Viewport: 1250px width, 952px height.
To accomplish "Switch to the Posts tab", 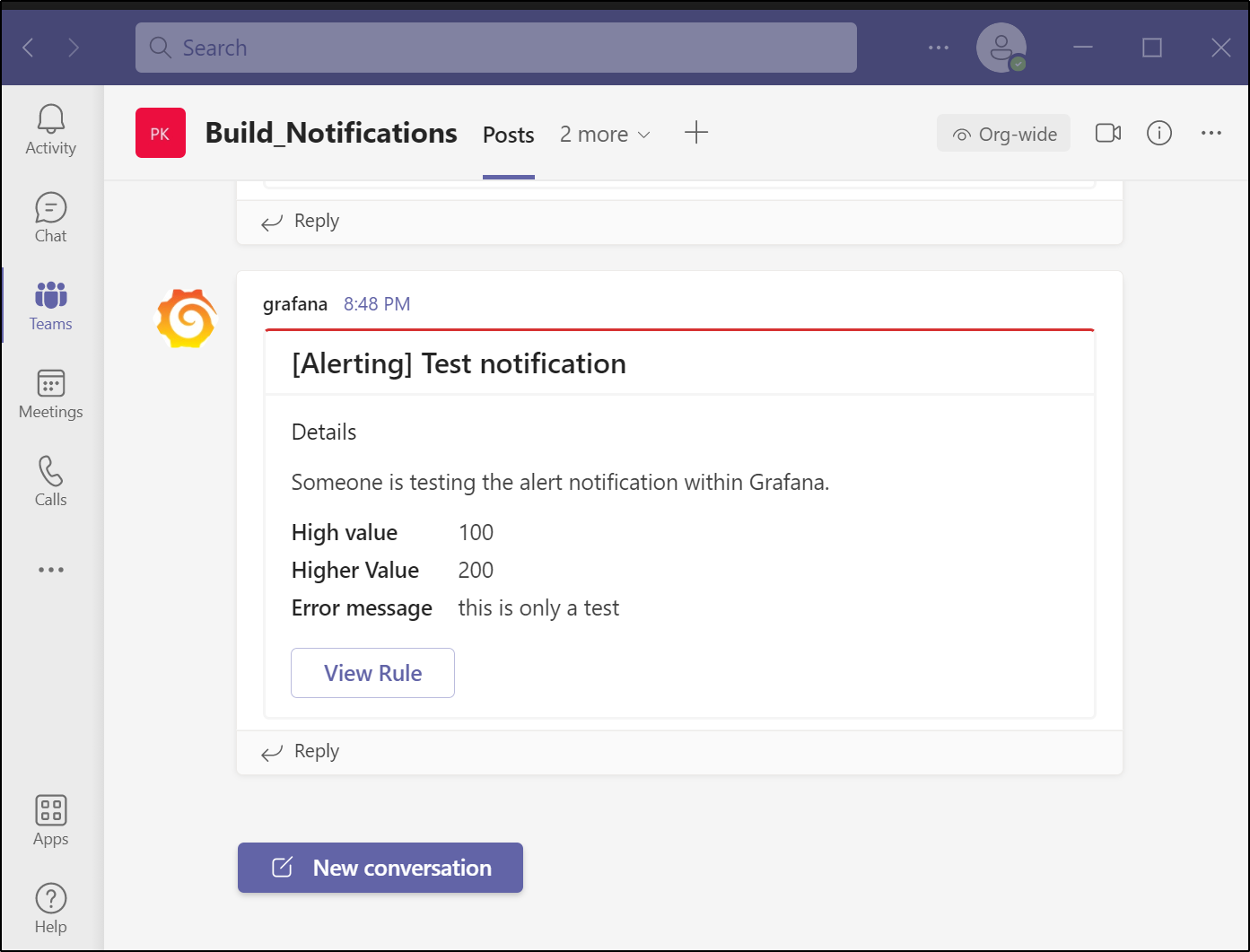I will (x=509, y=135).
